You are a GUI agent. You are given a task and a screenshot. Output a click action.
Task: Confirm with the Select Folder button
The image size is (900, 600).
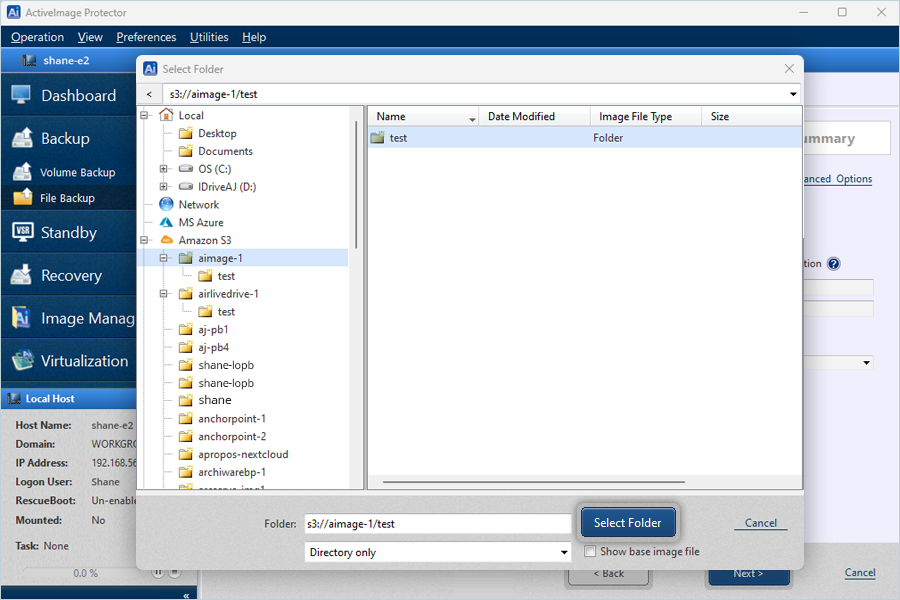(x=628, y=522)
